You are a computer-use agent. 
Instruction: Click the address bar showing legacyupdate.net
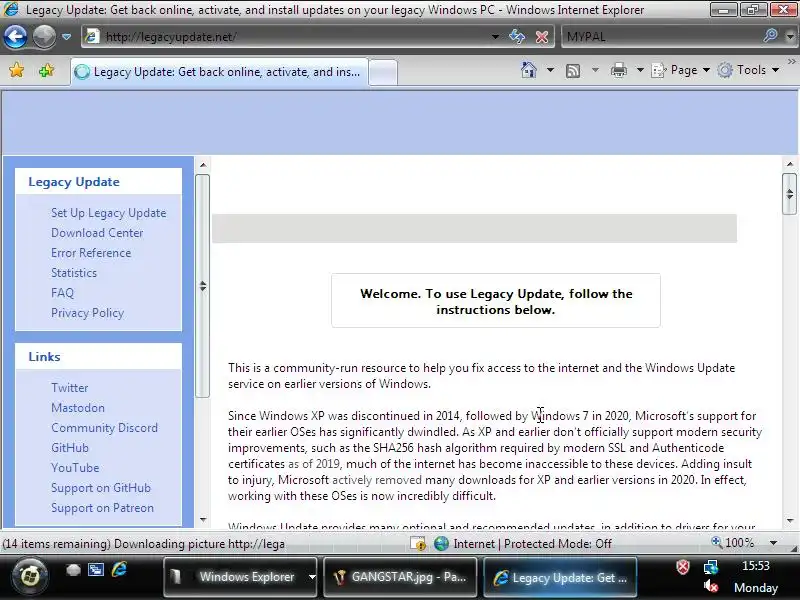(x=285, y=37)
